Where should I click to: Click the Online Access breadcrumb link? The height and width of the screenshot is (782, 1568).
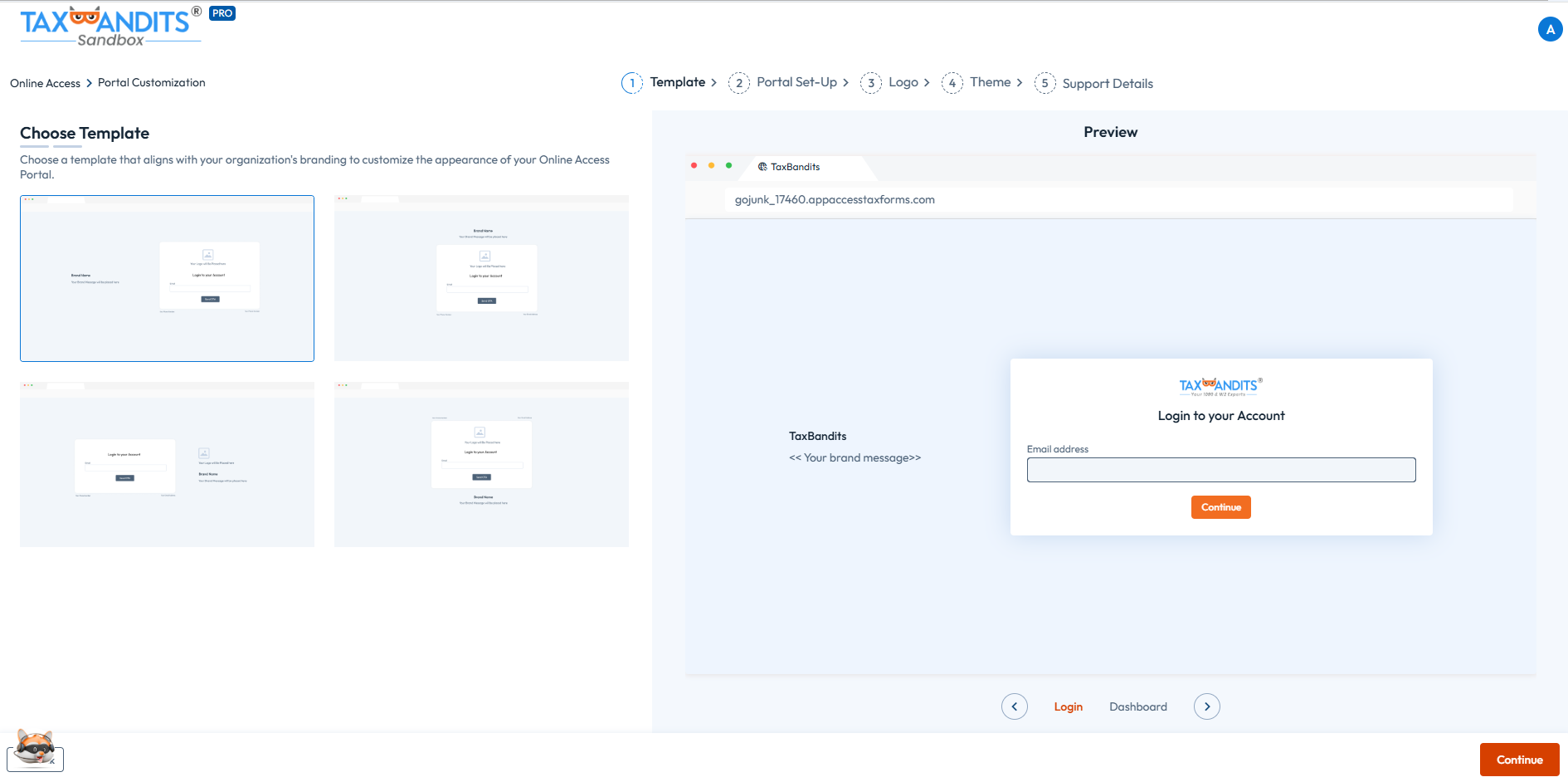point(45,83)
